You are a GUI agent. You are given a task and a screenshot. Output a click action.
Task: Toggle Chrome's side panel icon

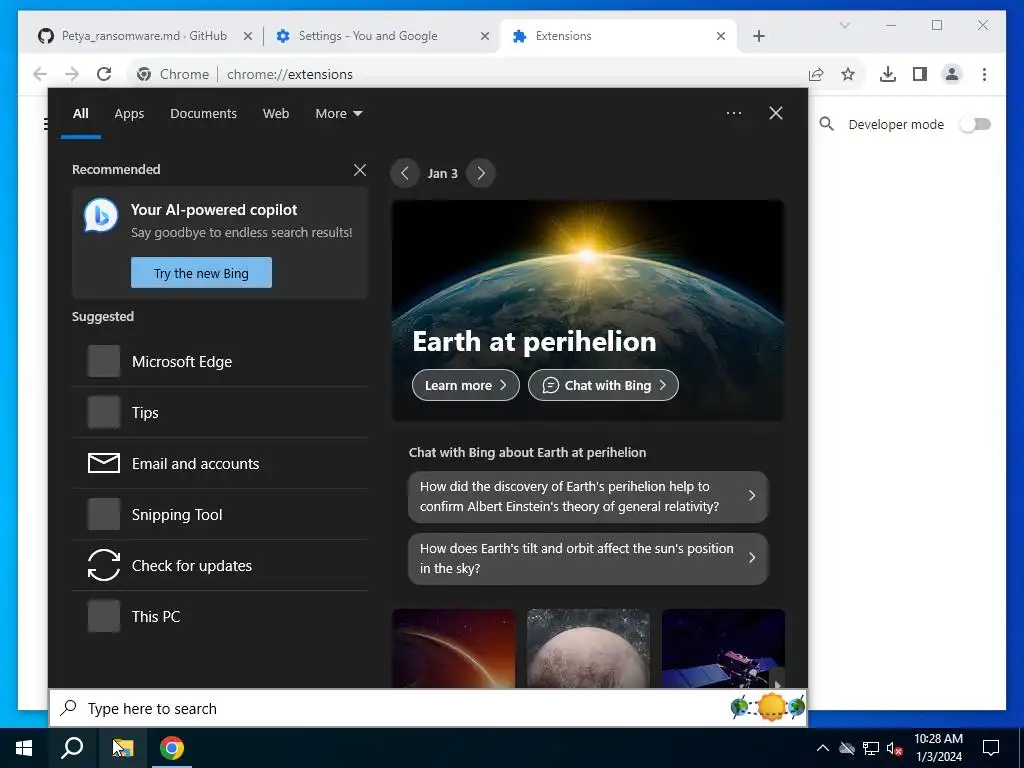[x=920, y=74]
